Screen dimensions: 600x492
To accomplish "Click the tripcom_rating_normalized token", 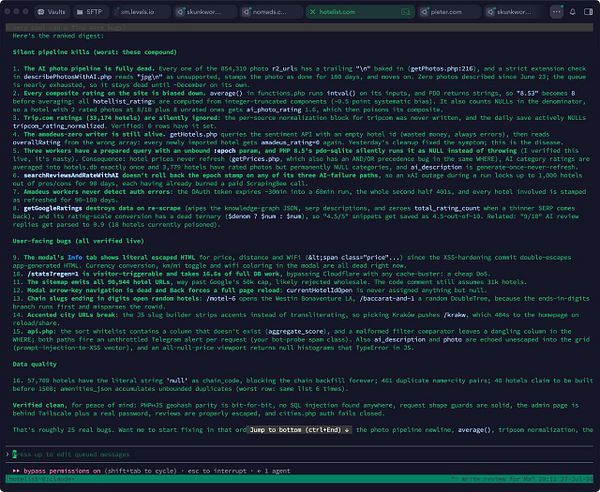I will (59, 126).
